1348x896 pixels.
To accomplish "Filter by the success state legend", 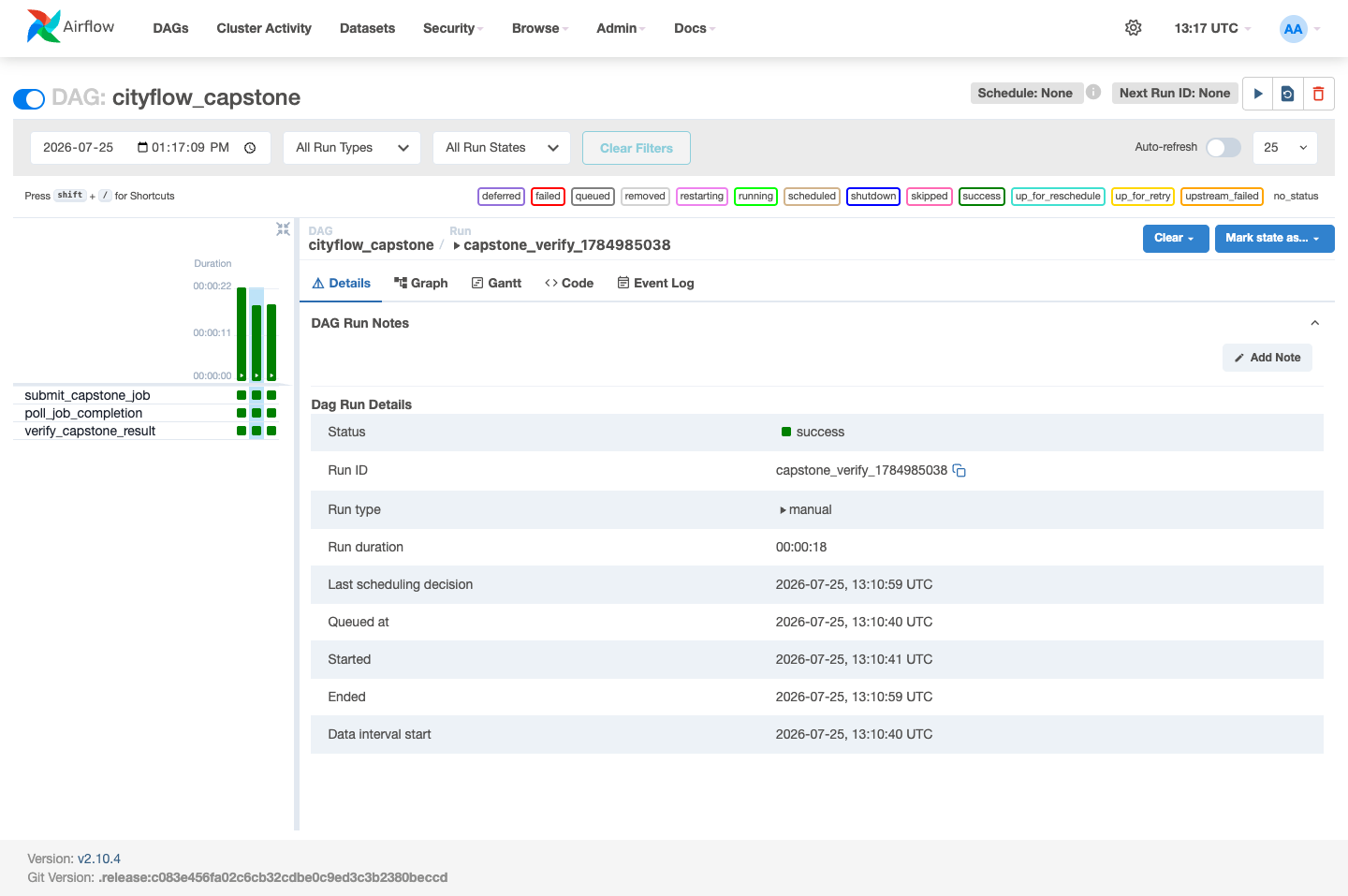I will click(x=981, y=197).
